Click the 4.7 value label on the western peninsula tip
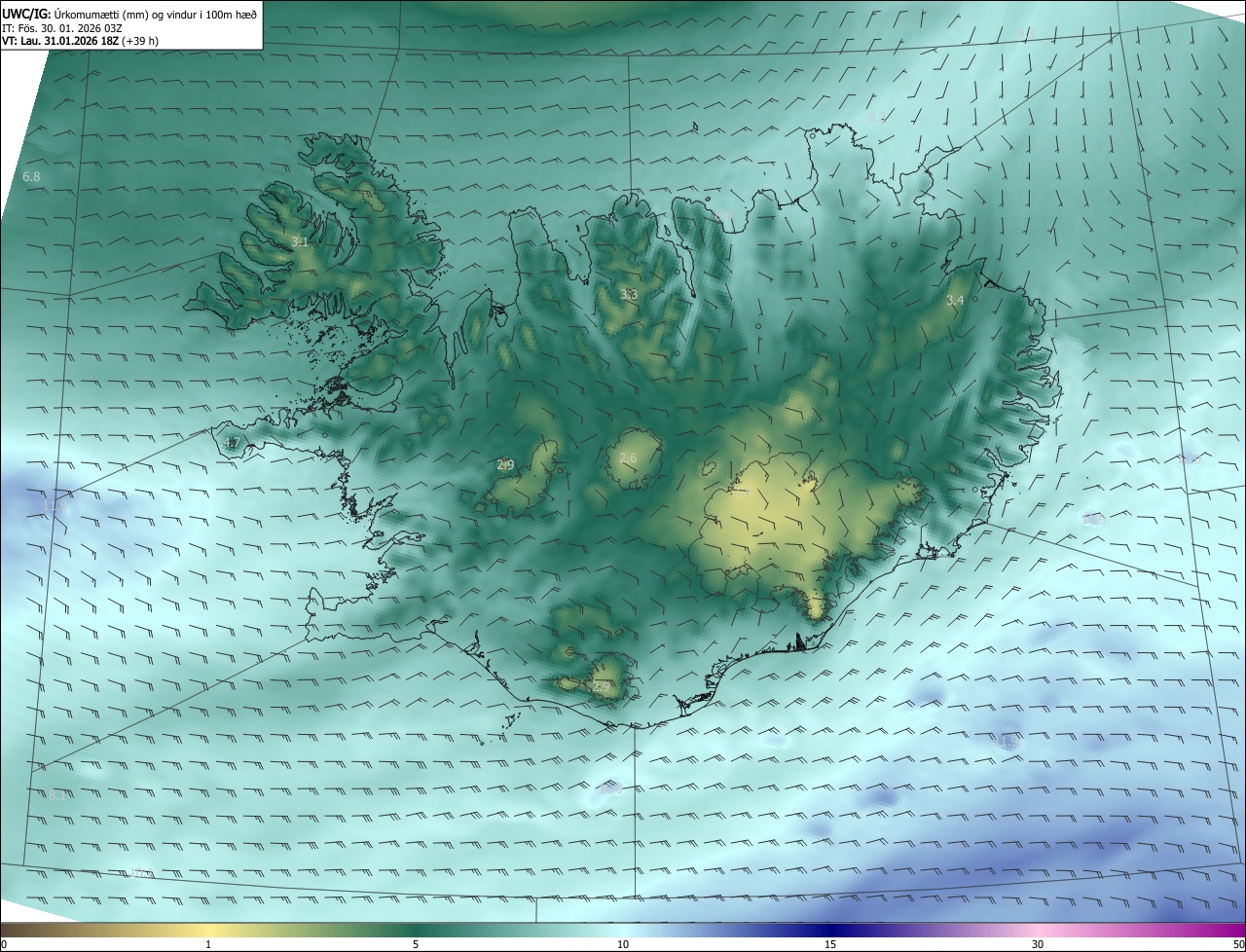Viewport: 1246px width, 952px height. coord(231,443)
